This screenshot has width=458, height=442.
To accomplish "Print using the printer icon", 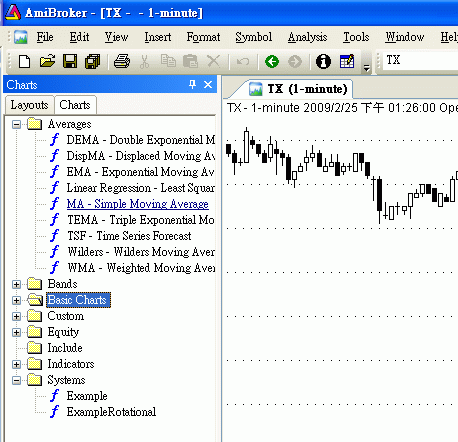I will tap(122, 62).
